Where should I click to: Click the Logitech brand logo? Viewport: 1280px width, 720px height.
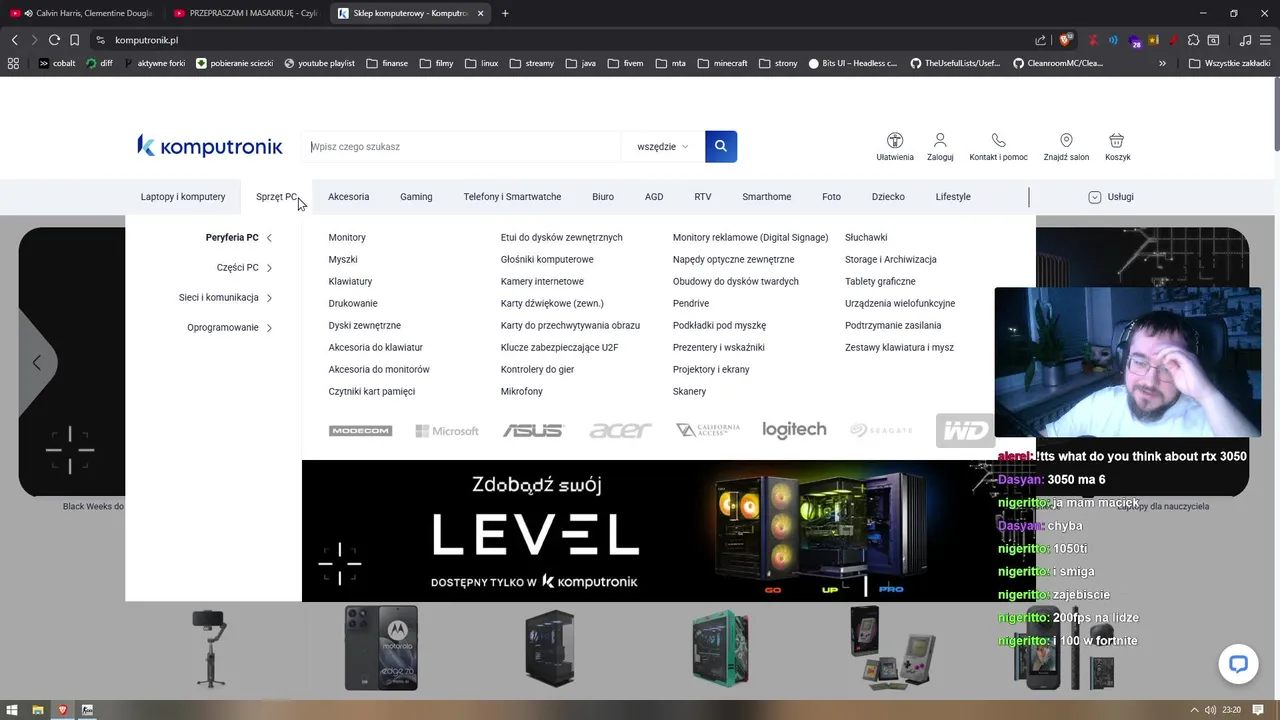point(794,430)
